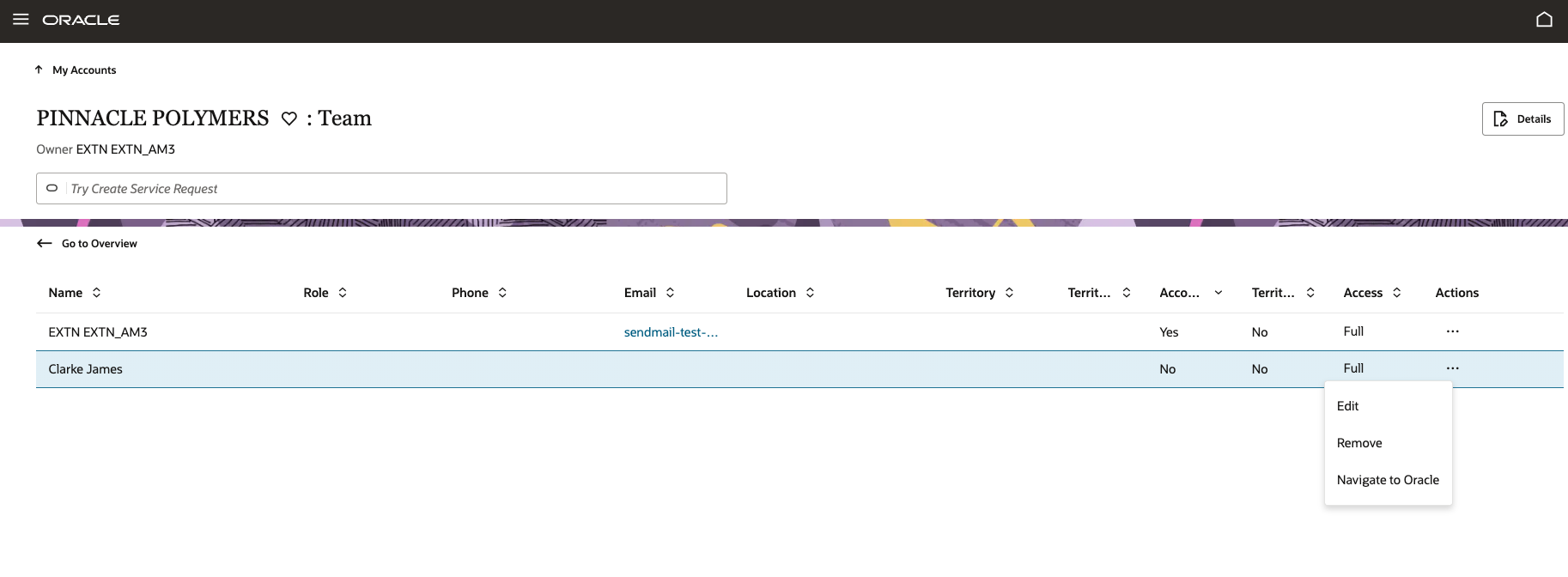This screenshot has height=577, width=1568.
Task: Open actions ellipsis for Clarke James row
Action: 1452,368
